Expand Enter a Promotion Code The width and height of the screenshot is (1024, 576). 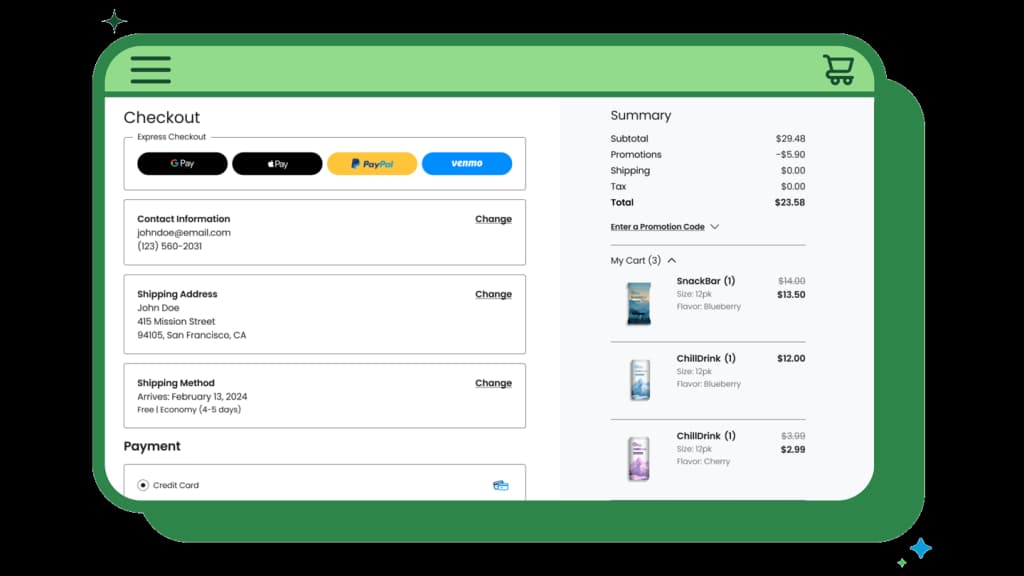tap(657, 227)
